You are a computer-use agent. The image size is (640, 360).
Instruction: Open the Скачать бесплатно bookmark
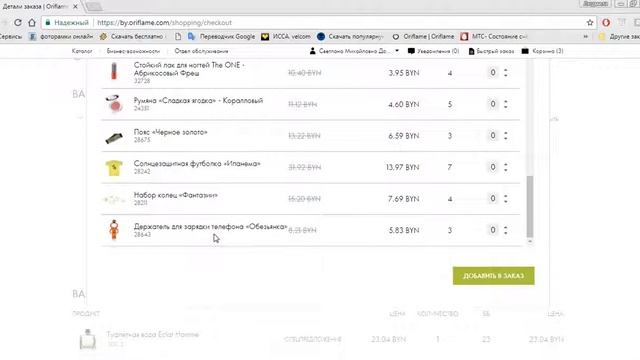[132, 37]
